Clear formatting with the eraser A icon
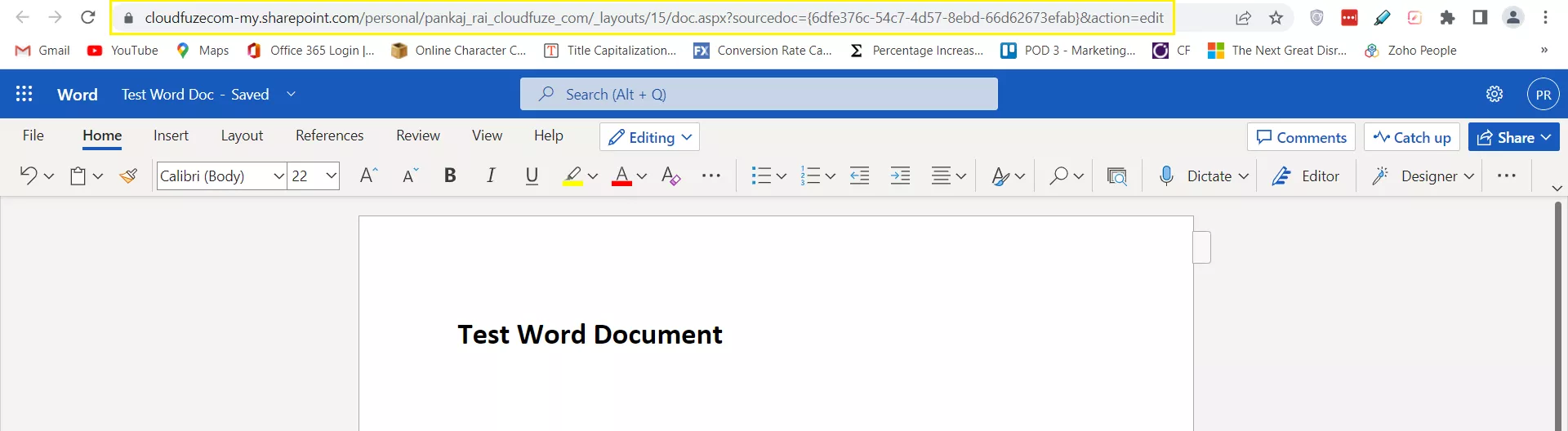 coord(670,176)
